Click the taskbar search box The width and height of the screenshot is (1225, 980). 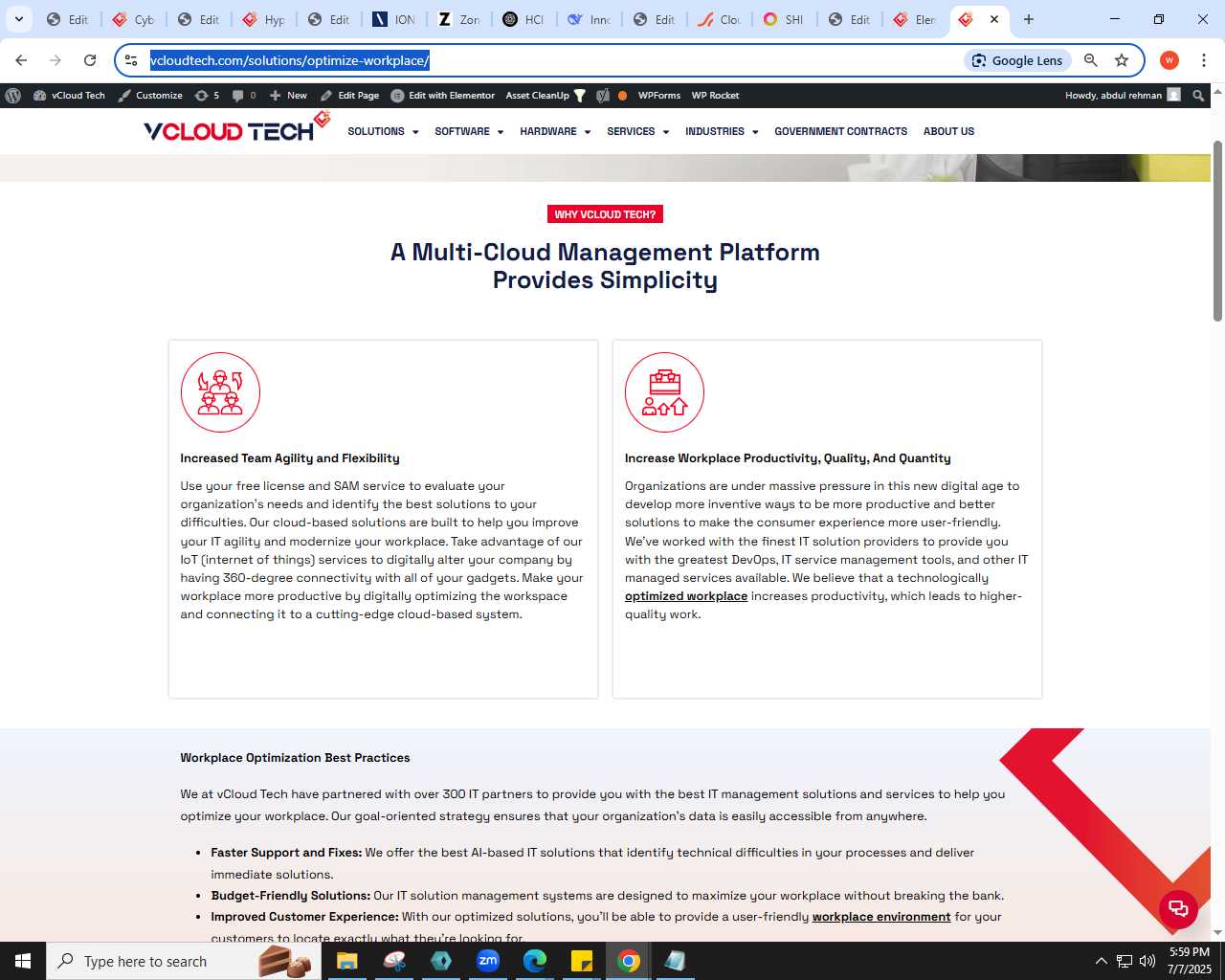(x=184, y=961)
